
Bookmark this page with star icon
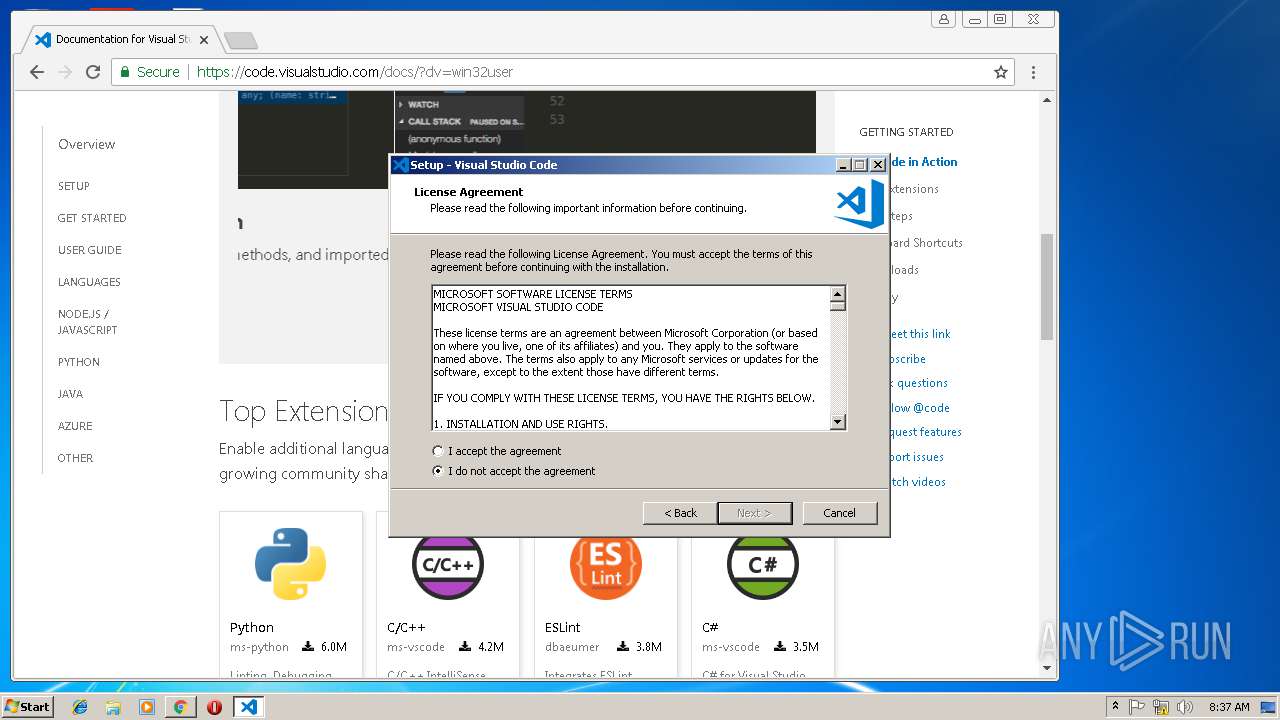tap(1000, 72)
